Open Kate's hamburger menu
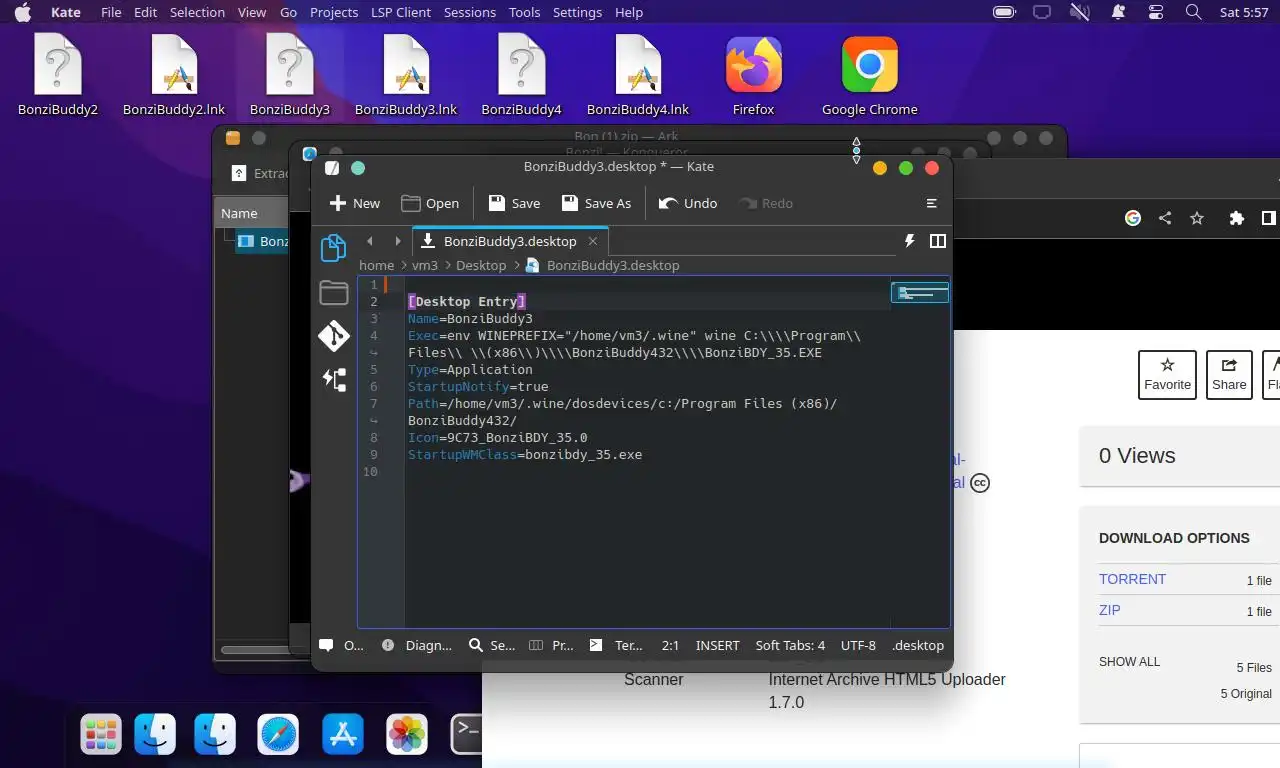The width and height of the screenshot is (1280, 768). click(932, 203)
